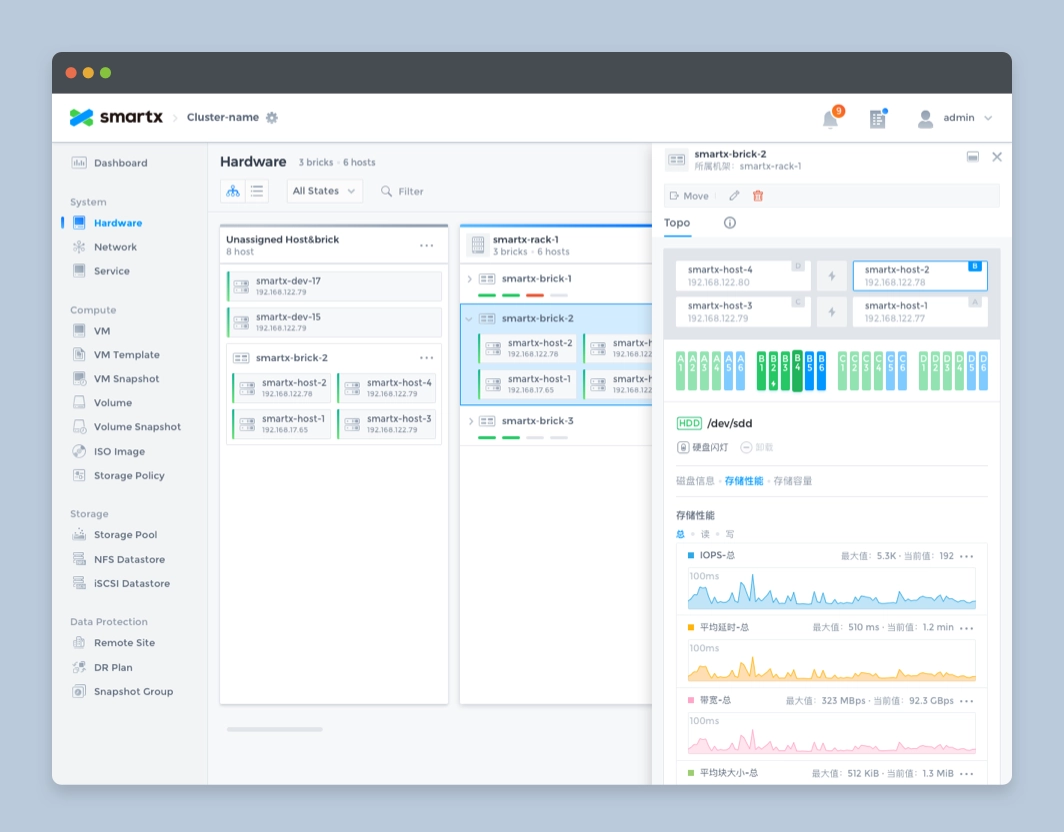This screenshot has height=832, width=1064.
Task: Switch to the 存储容量 tab
Action: point(793,481)
